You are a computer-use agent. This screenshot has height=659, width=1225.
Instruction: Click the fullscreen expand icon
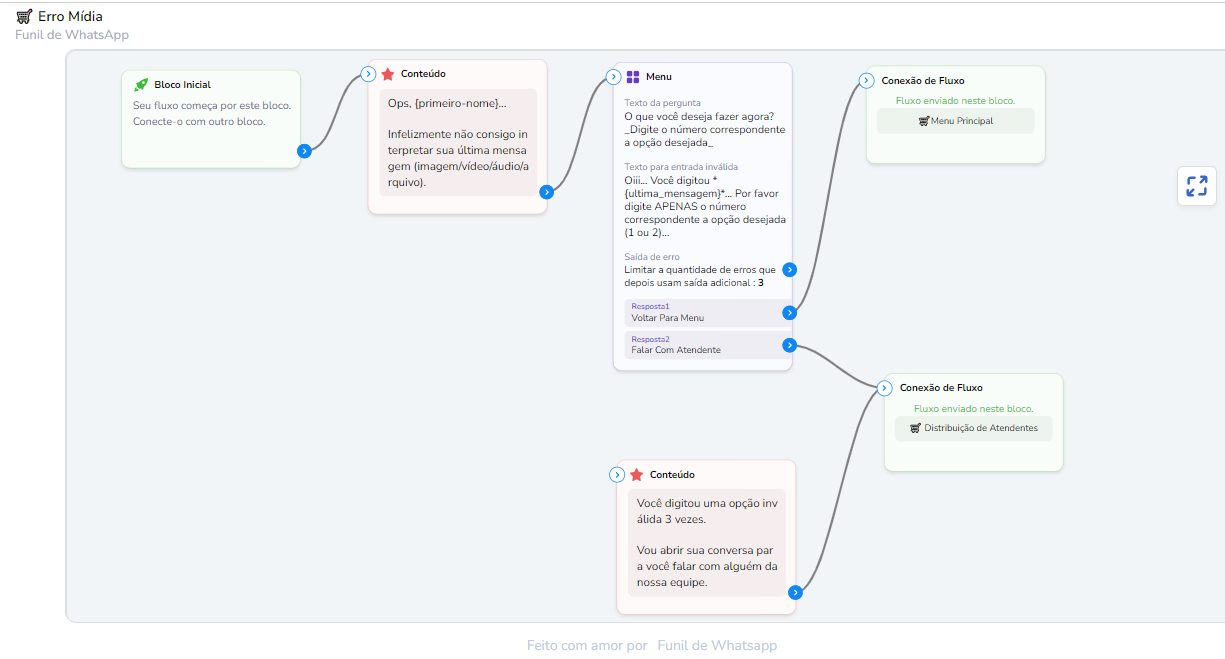tap(1196, 186)
